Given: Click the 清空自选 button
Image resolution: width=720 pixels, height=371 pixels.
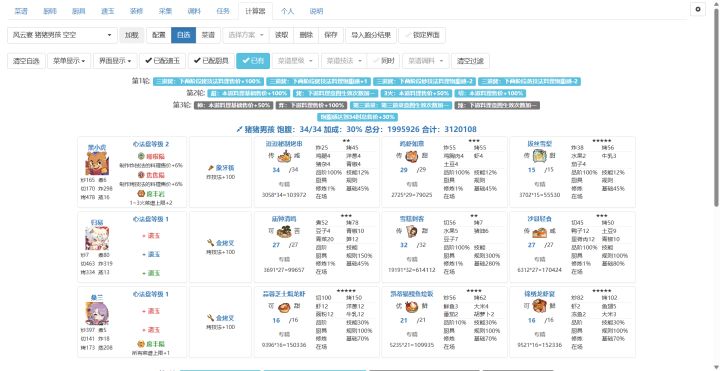Looking at the screenshot, I should click(26, 61).
